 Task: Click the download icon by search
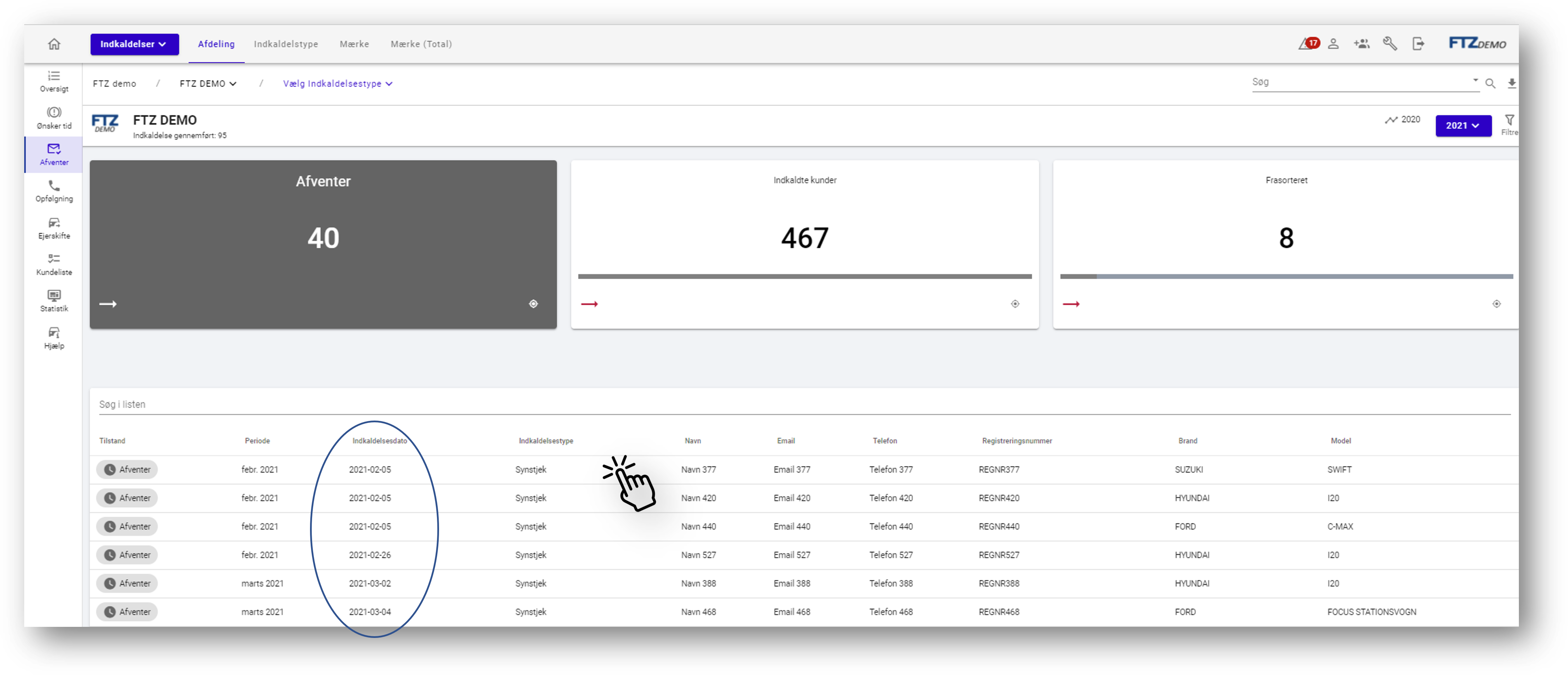click(1511, 83)
